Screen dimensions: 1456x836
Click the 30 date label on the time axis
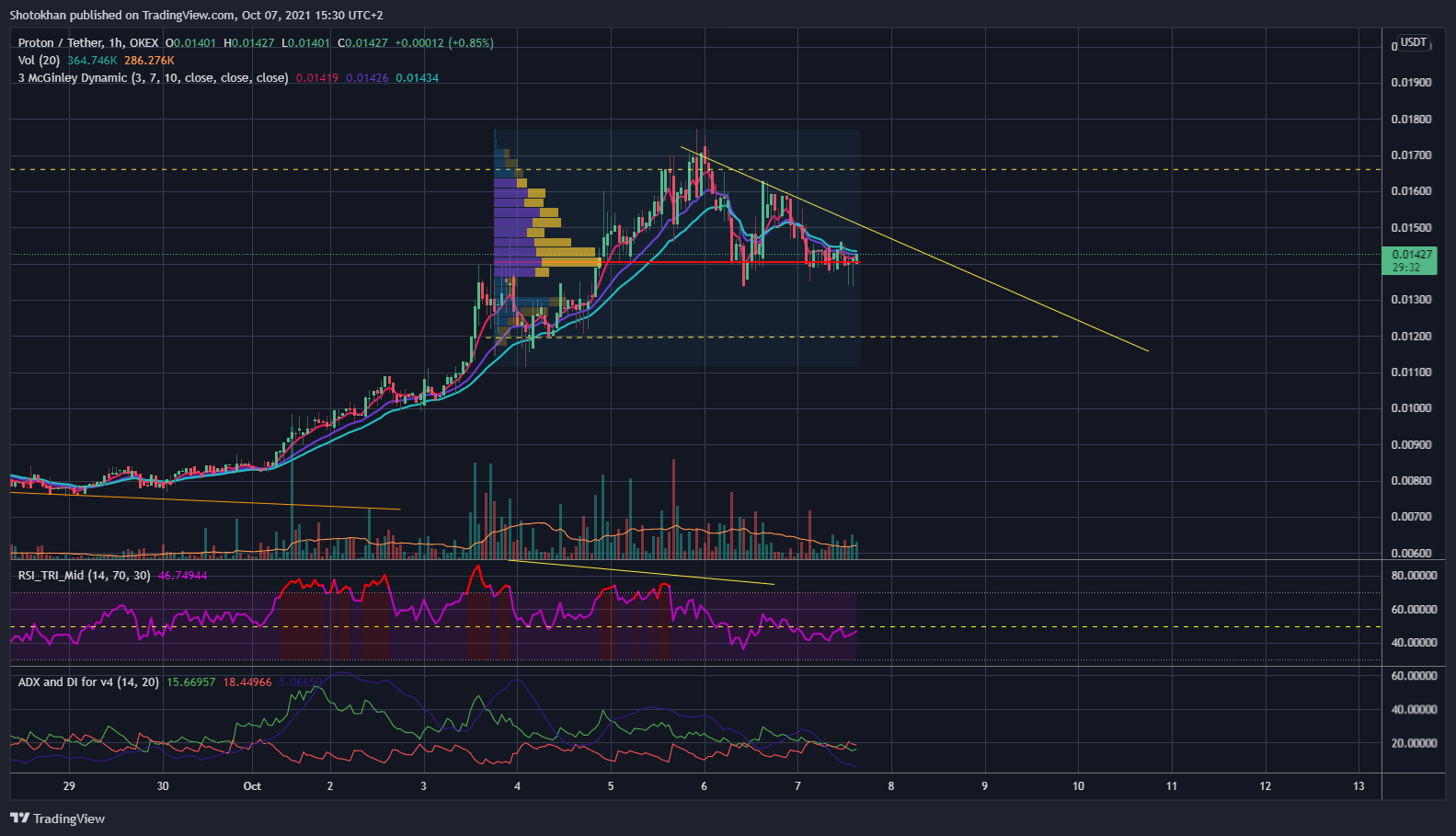163,785
